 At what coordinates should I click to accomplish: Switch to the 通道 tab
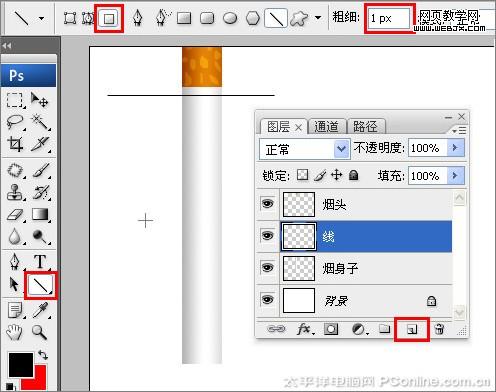point(326,127)
